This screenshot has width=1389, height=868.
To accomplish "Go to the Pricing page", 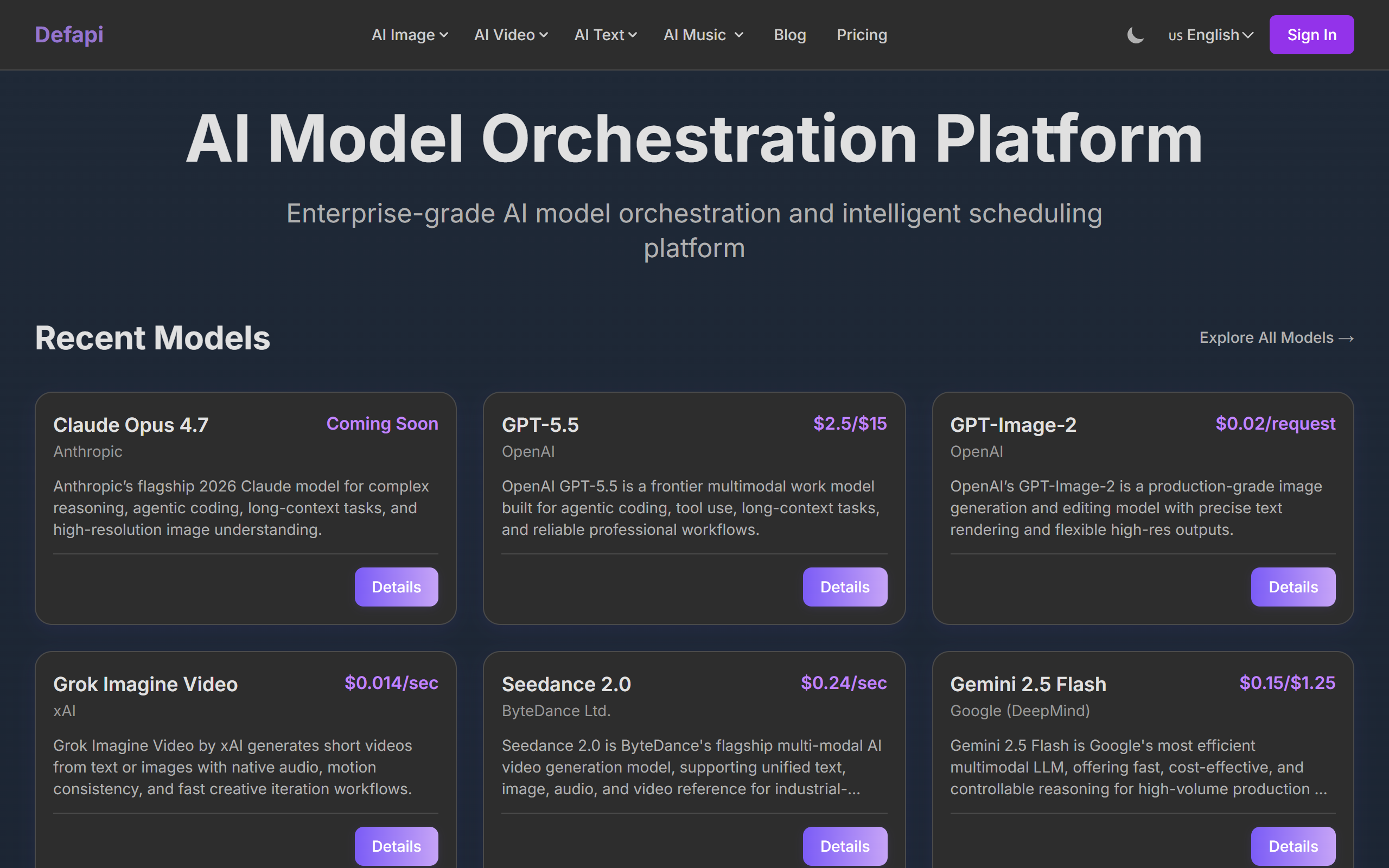I will (x=862, y=35).
